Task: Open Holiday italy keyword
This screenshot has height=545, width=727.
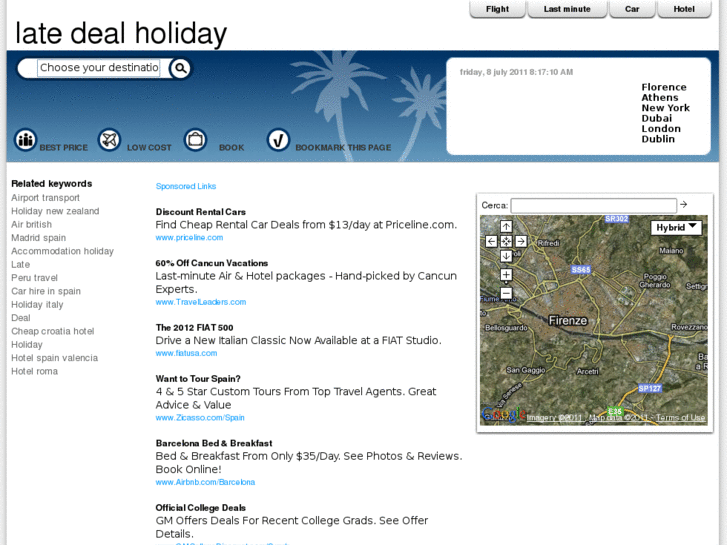Action: tap(37, 305)
